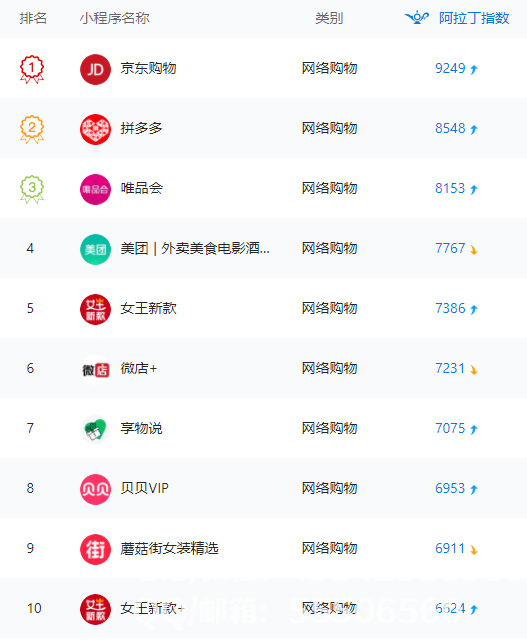This screenshot has width=527, height=640.
Task: Click the 阿拉丁指数 lamp logo
Action: click(417, 18)
